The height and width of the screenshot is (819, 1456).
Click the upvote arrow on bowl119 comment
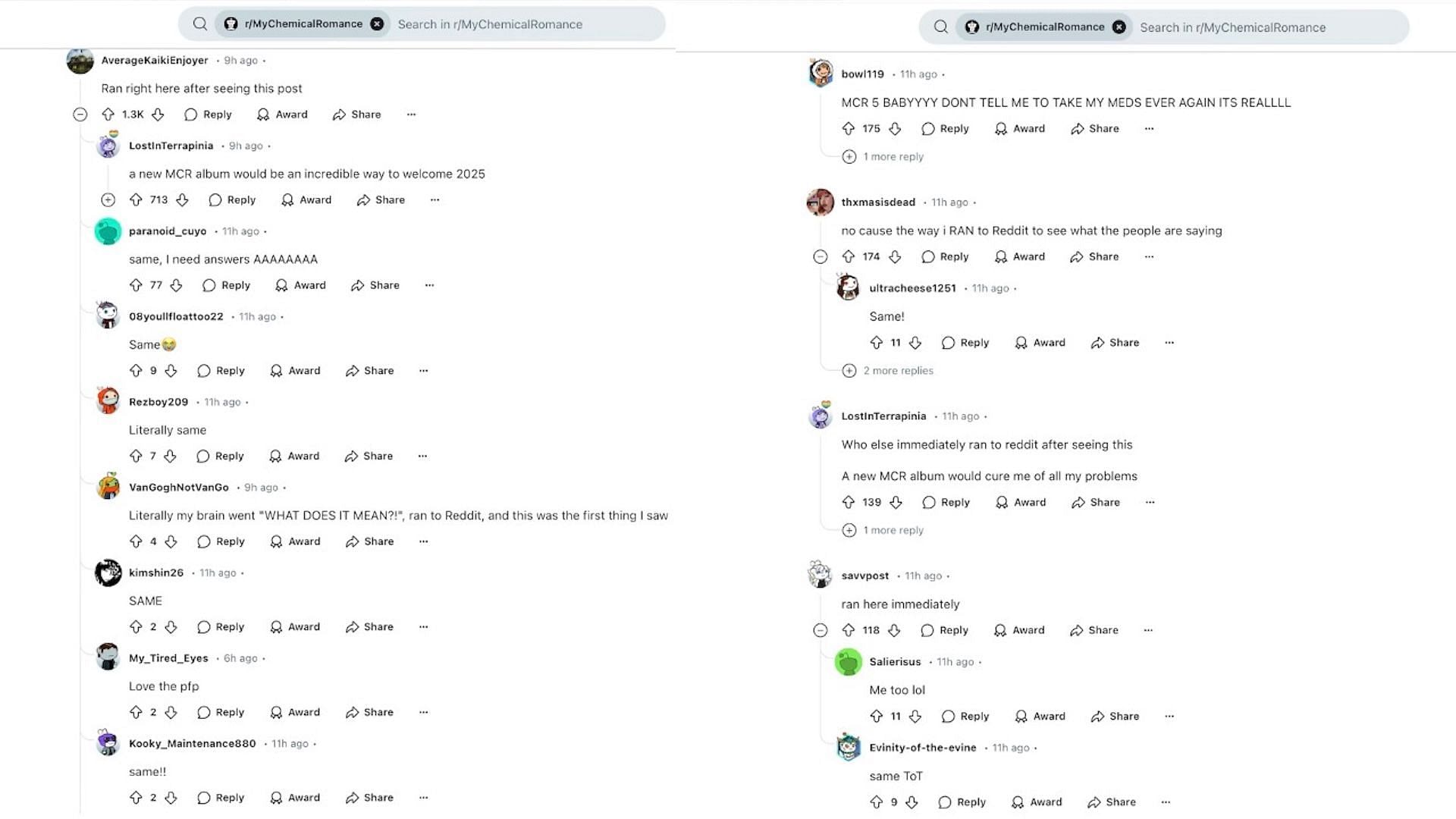tap(847, 128)
